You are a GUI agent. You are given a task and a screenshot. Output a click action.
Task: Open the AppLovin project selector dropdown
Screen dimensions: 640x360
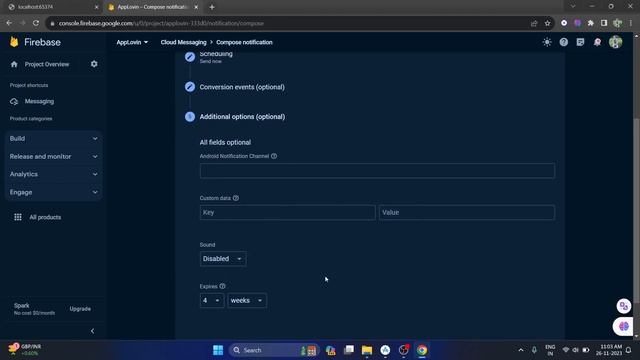pos(132,42)
